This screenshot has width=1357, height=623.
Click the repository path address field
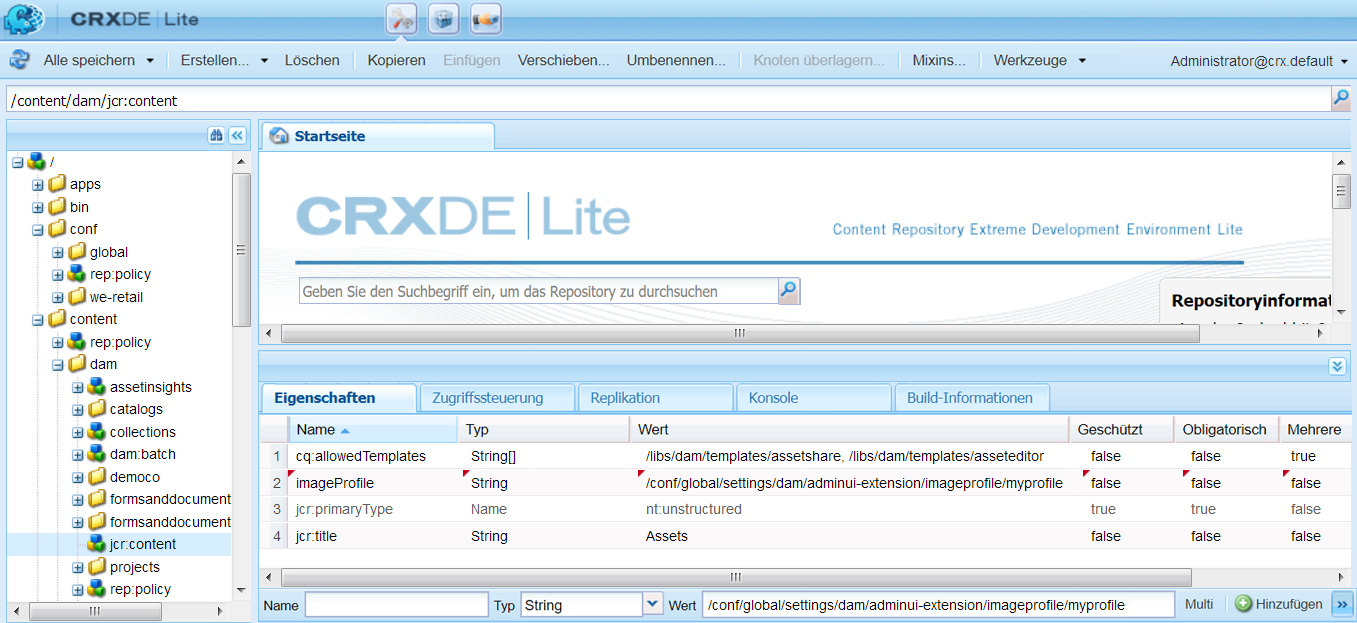click(668, 99)
